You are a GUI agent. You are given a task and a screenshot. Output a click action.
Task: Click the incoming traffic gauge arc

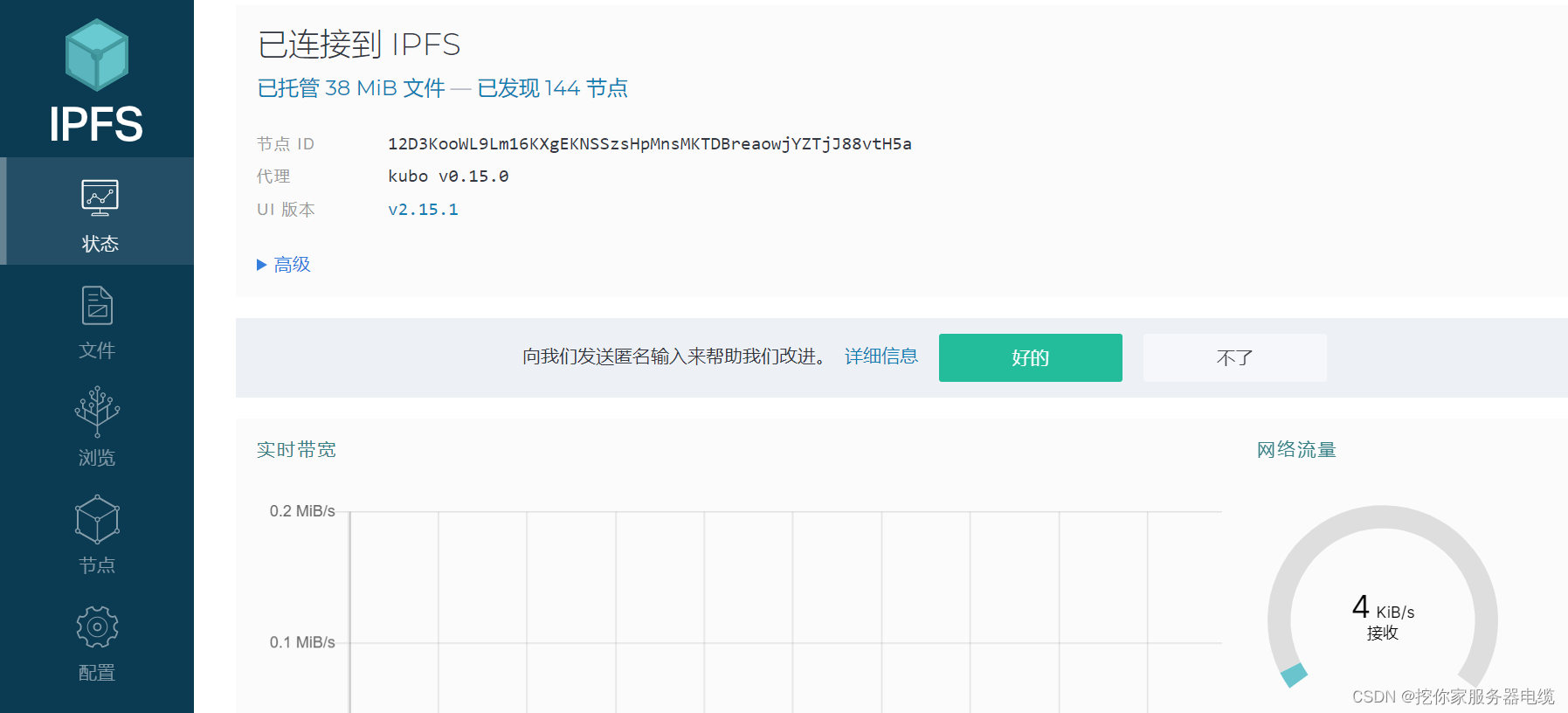point(1383,598)
